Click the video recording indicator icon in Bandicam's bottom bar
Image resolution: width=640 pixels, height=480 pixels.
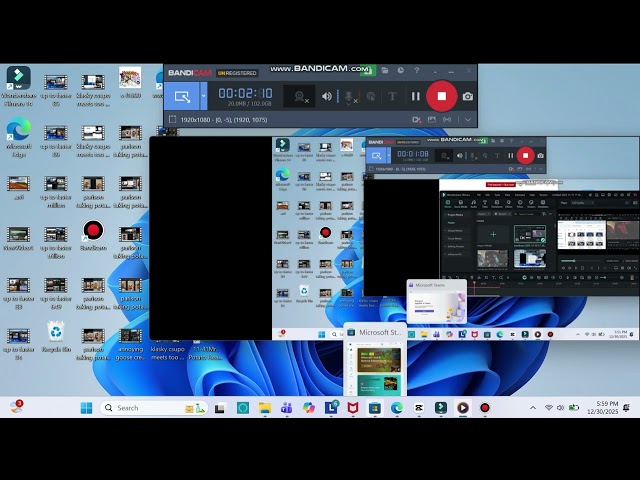click(416, 120)
